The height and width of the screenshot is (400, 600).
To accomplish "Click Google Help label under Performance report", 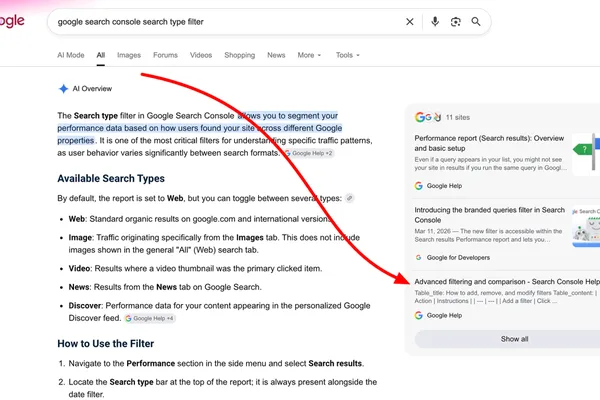I will (x=444, y=186).
